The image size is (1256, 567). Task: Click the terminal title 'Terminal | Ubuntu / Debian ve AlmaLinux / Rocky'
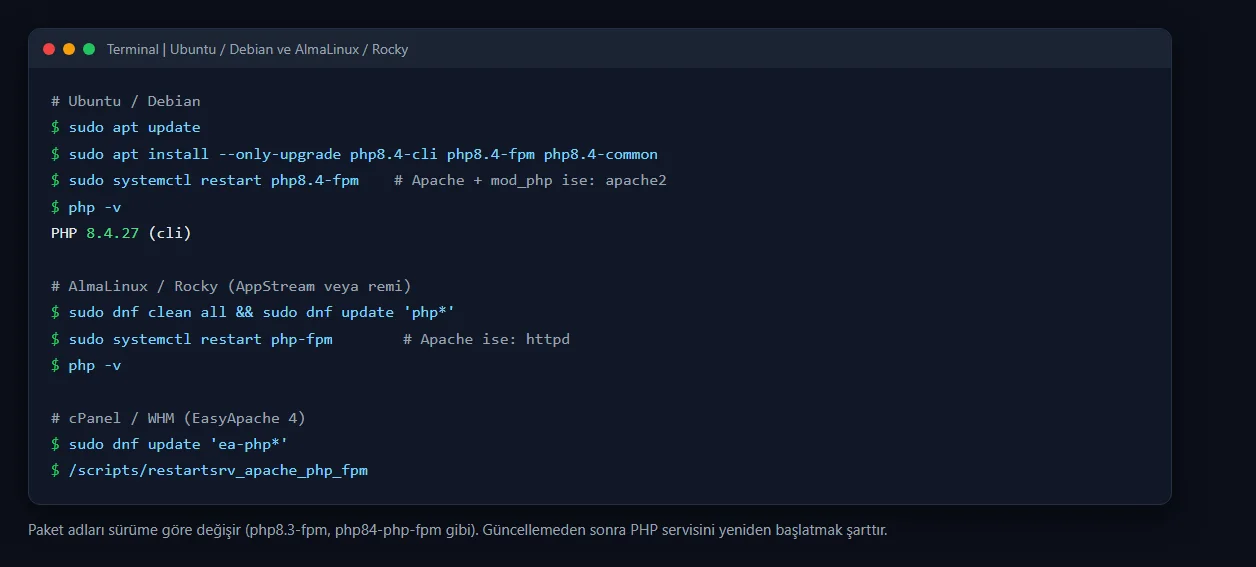pyautogui.click(x=257, y=49)
